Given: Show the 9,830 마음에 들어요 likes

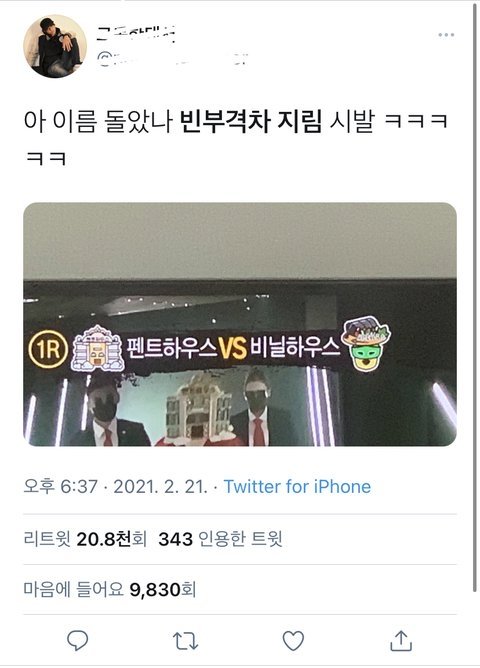Looking at the screenshot, I should (x=109, y=590).
